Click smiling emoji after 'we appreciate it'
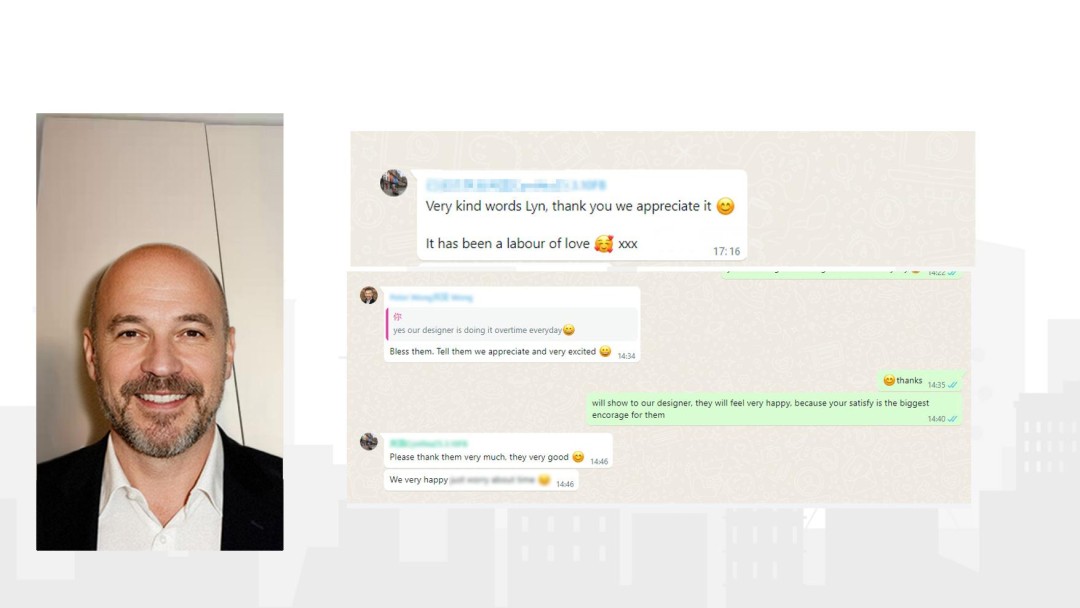The height and width of the screenshot is (608, 1080). pyautogui.click(x=725, y=207)
